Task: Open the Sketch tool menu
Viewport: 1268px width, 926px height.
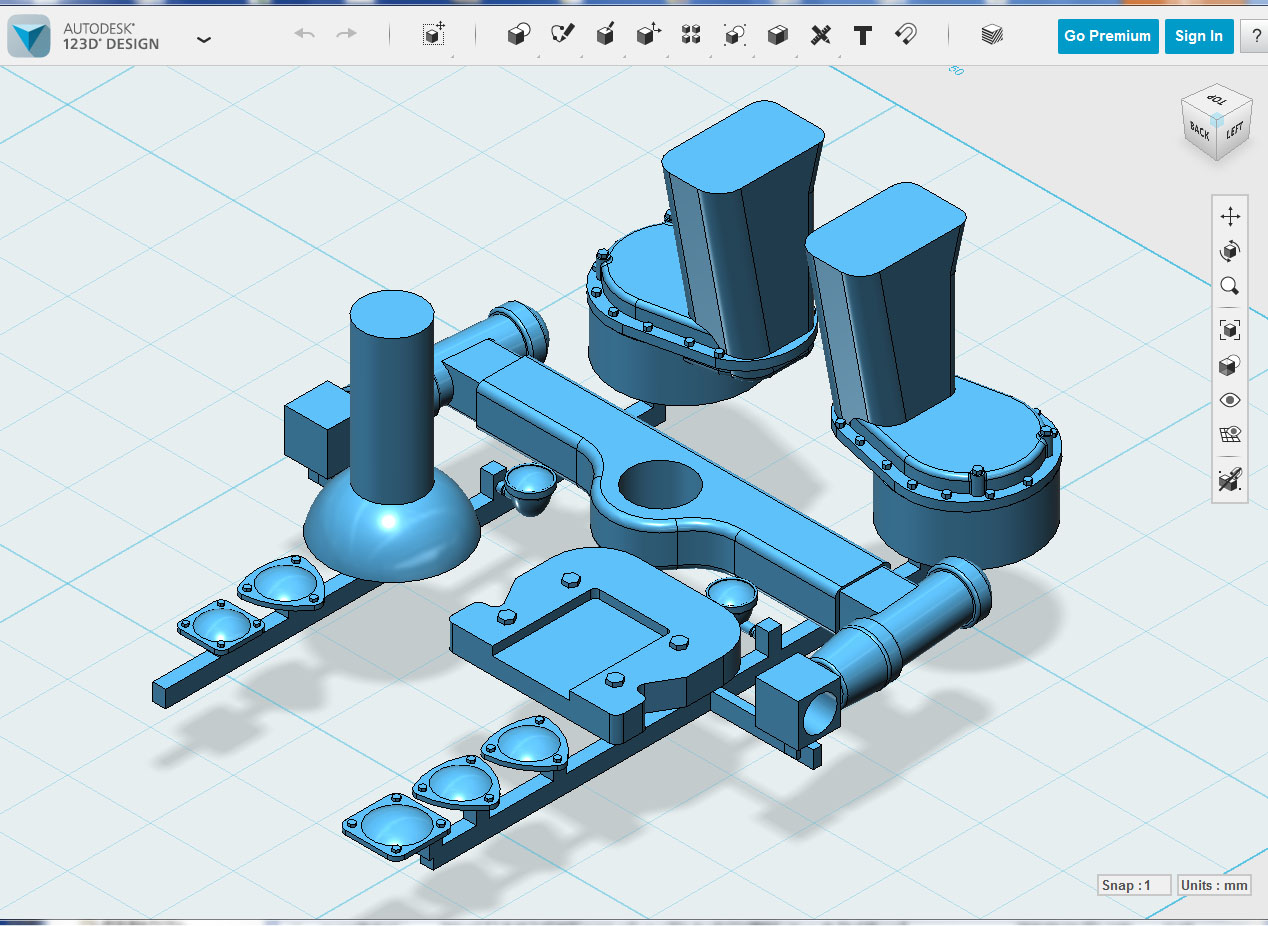Action: pyautogui.click(x=562, y=35)
